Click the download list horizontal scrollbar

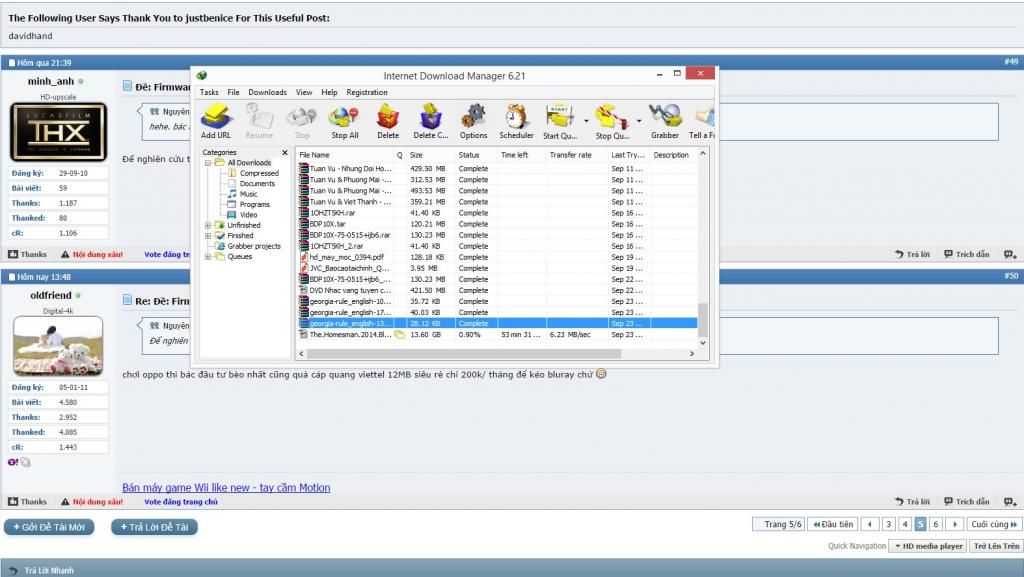[464, 354]
